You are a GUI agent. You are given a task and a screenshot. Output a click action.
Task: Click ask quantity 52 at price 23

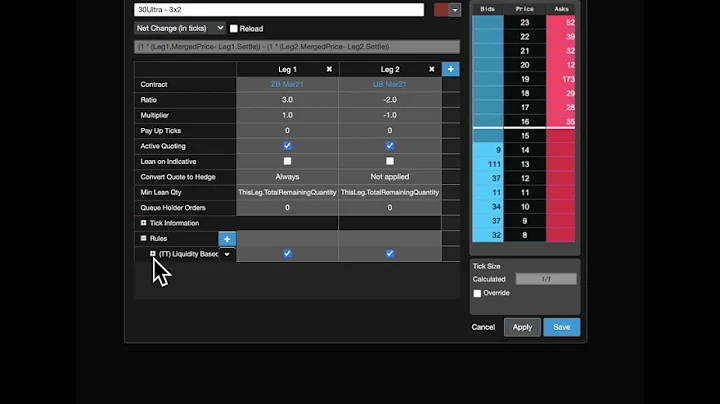pyautogui.click(x=561, y=22)
